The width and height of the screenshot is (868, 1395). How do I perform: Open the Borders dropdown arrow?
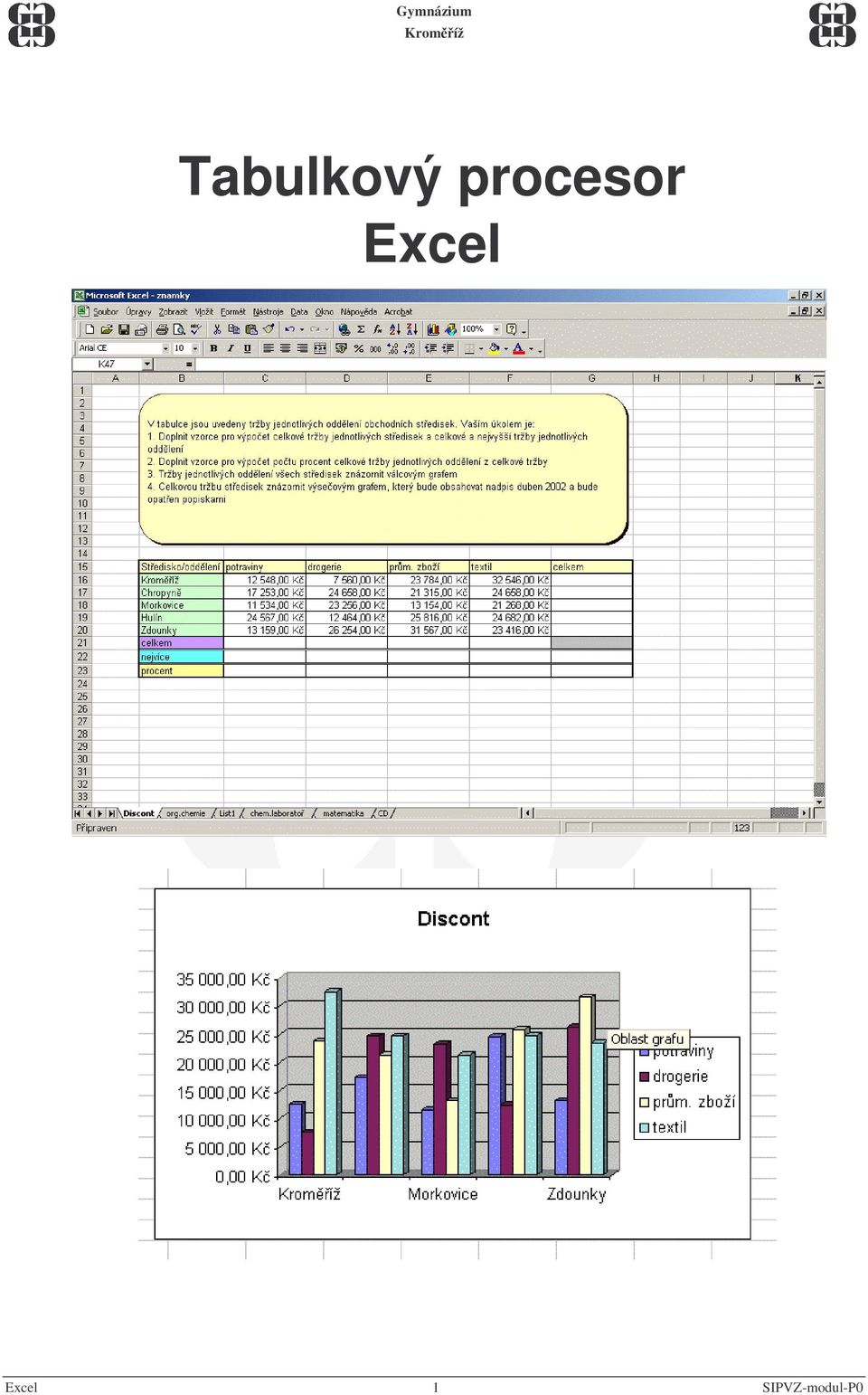tap(481, 348)
